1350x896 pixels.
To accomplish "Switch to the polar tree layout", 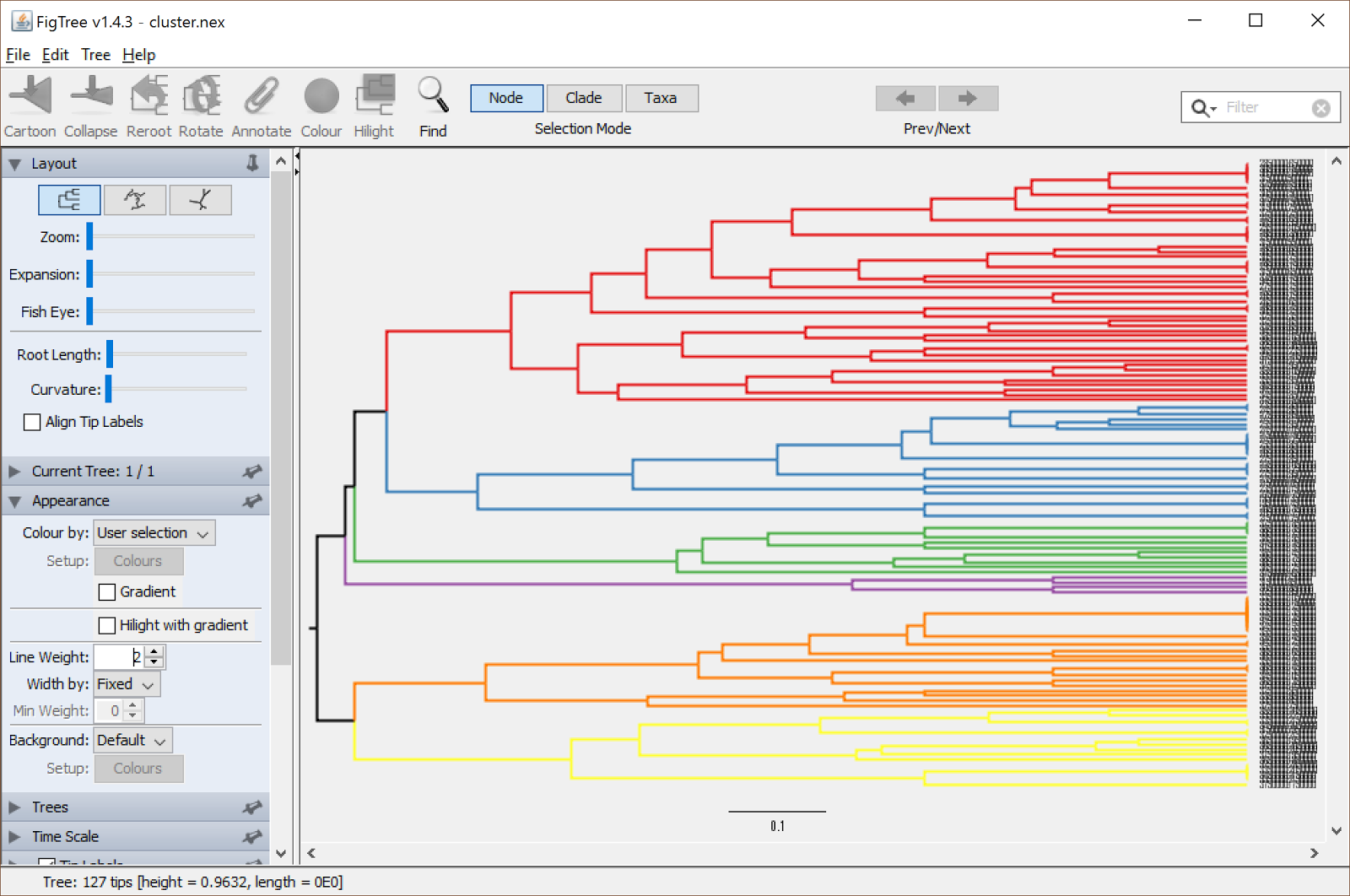I will (x=135, y=200).
